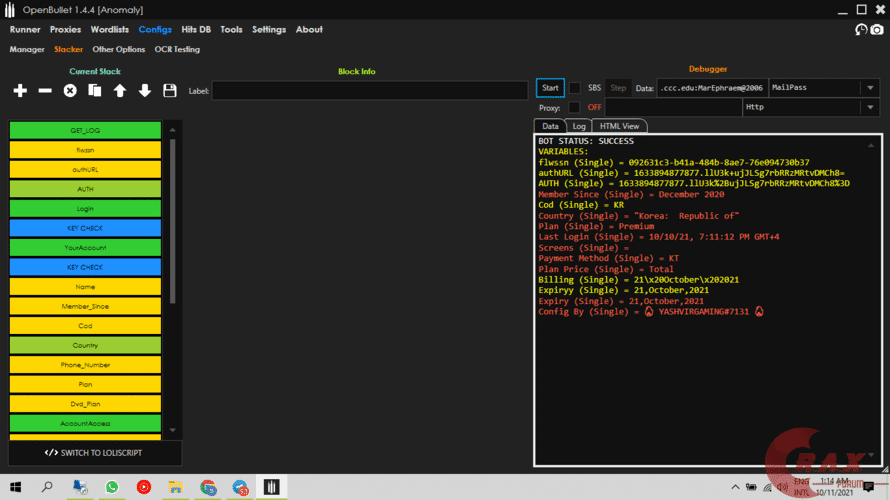The height and width of the screenshot is (500, 890).
Task: Enable the SBS checkbox in Debugger
Action: click(575, 88)
